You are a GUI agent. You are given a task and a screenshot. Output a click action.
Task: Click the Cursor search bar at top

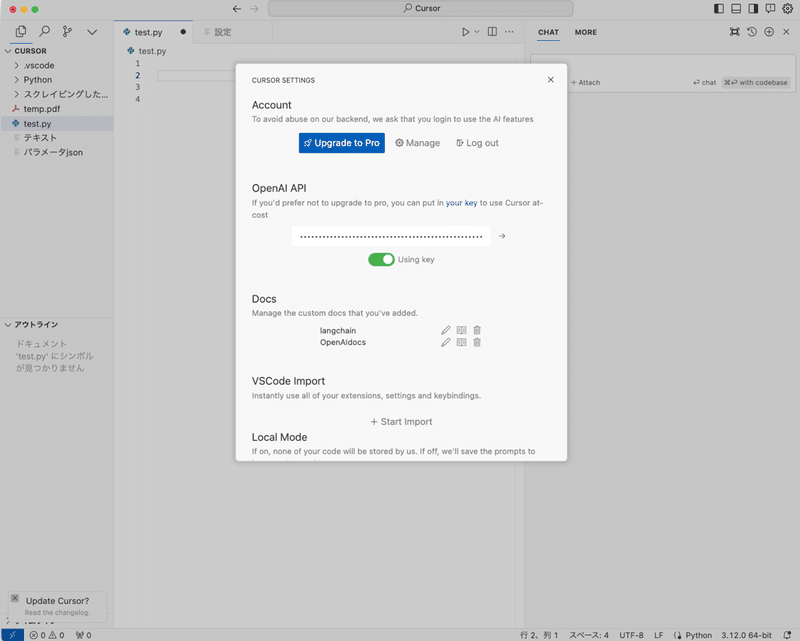point(420,9)
